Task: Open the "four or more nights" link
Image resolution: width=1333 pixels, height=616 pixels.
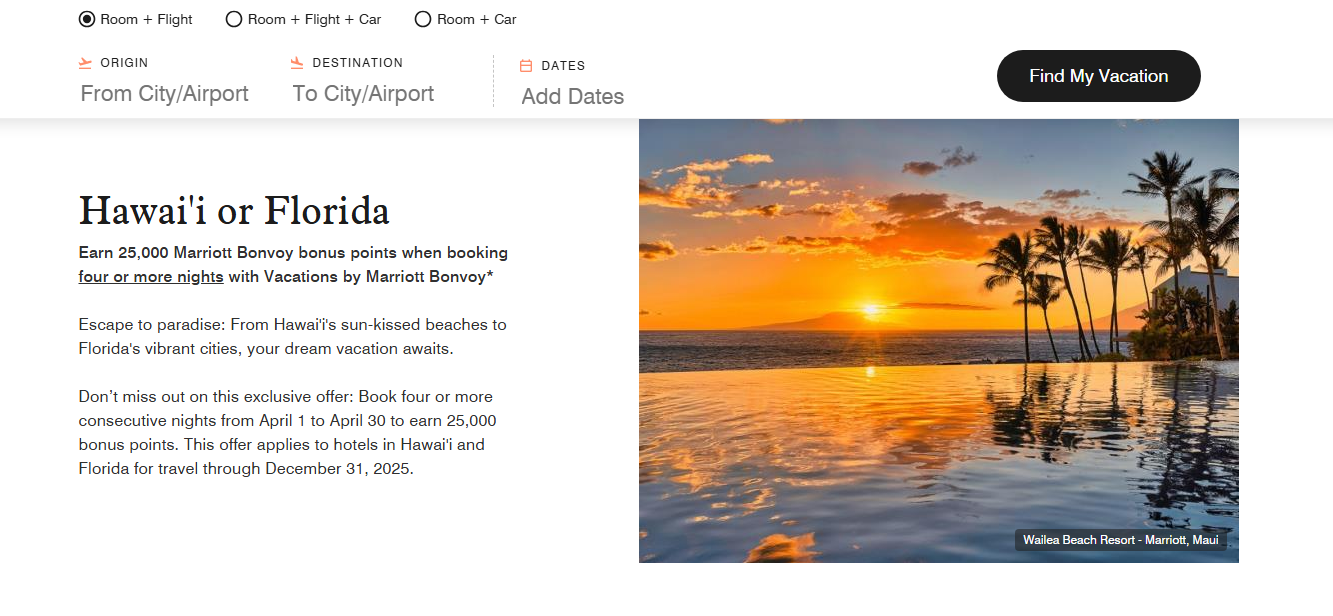Action: coord(151,277)
